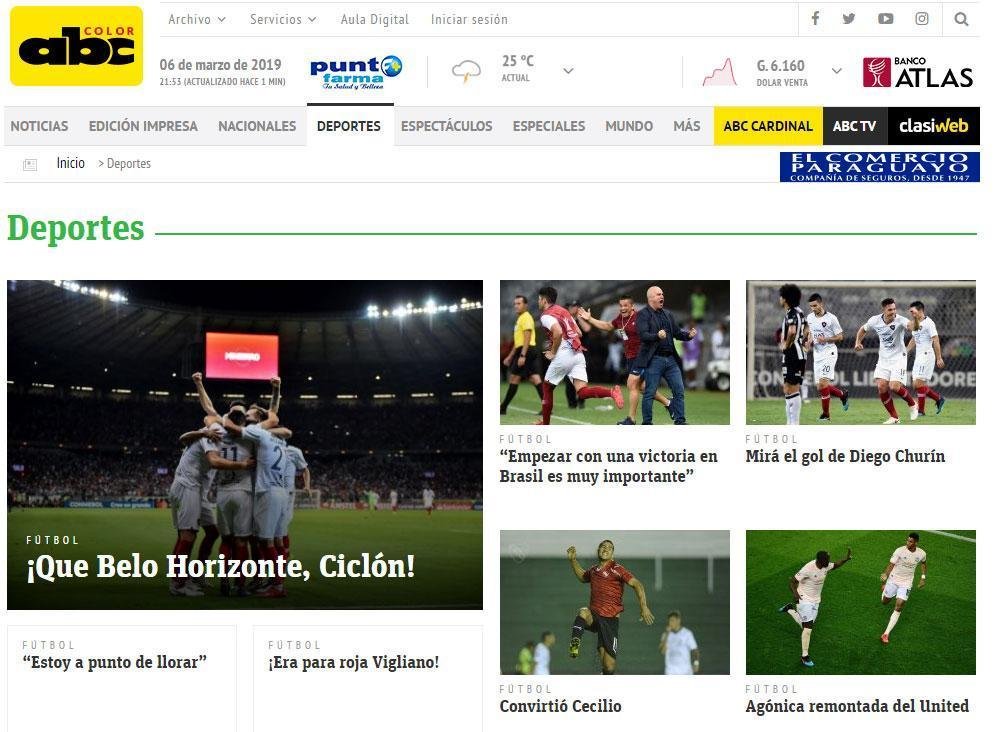Open the Banco Atlas logo
The height and width of the screenshot is (732, 995).
[918, 70]
